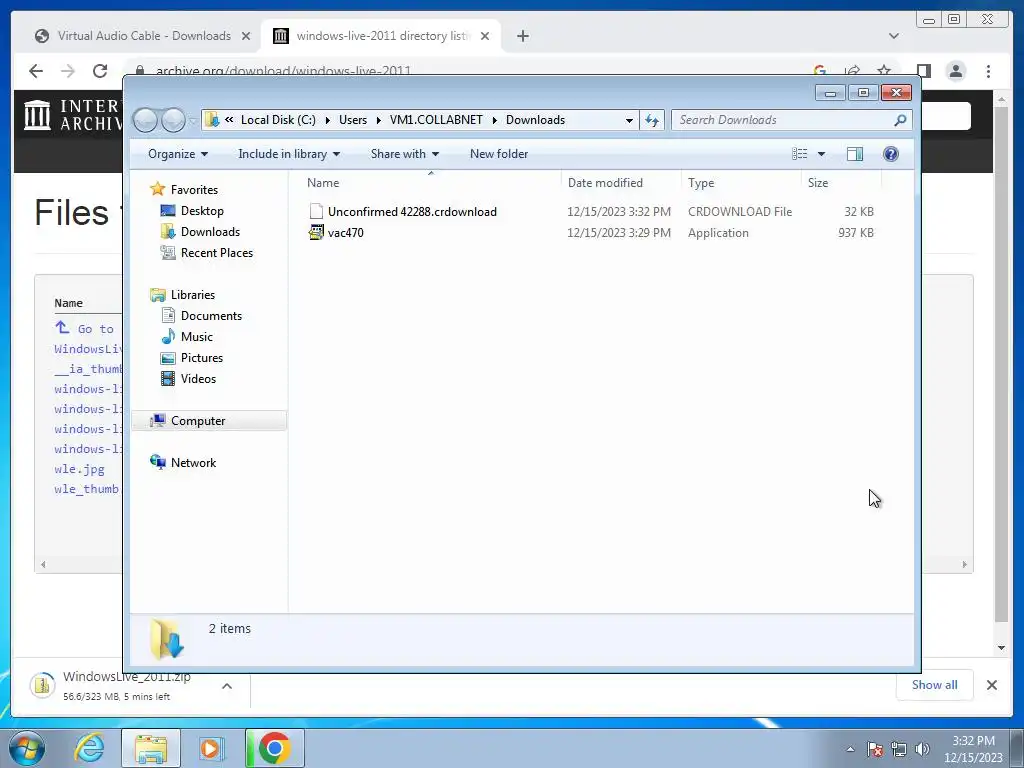Image resolution: width=1024 pixels, height=768 pixels.
Task: Click Local Disk (C:) in address path
Action: coord(278,120)
